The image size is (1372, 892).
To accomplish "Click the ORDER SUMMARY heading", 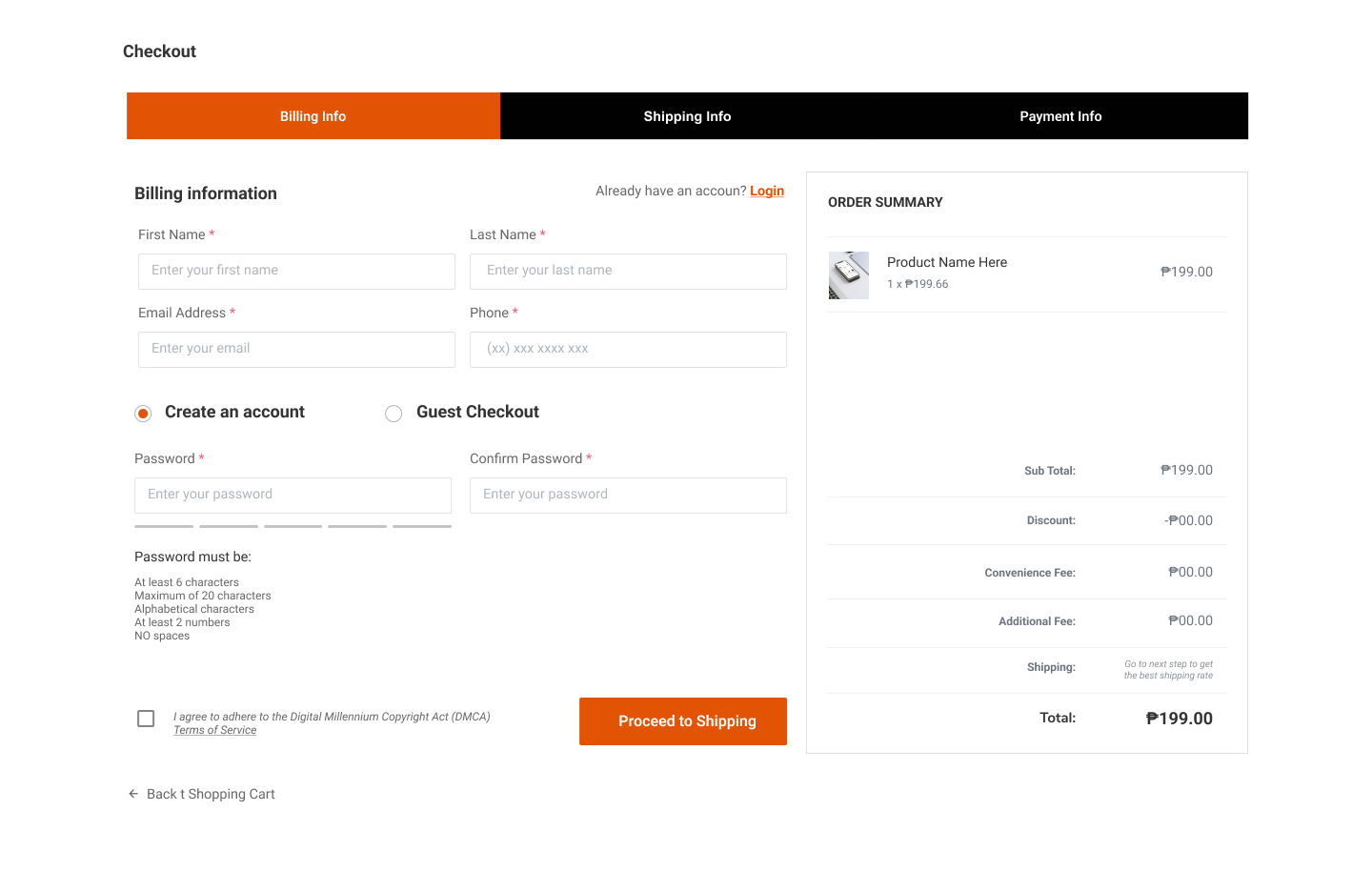I will (x=885, y=202).
